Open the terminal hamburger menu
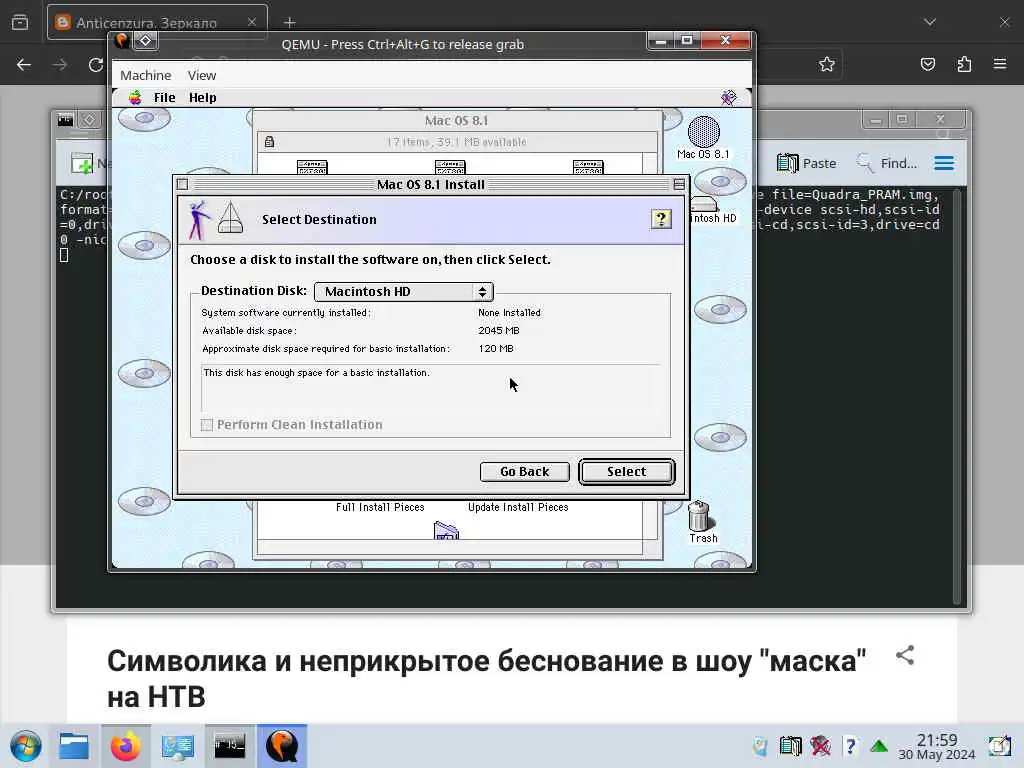Screen dimensions: 1024x768 tap(944, 163)
